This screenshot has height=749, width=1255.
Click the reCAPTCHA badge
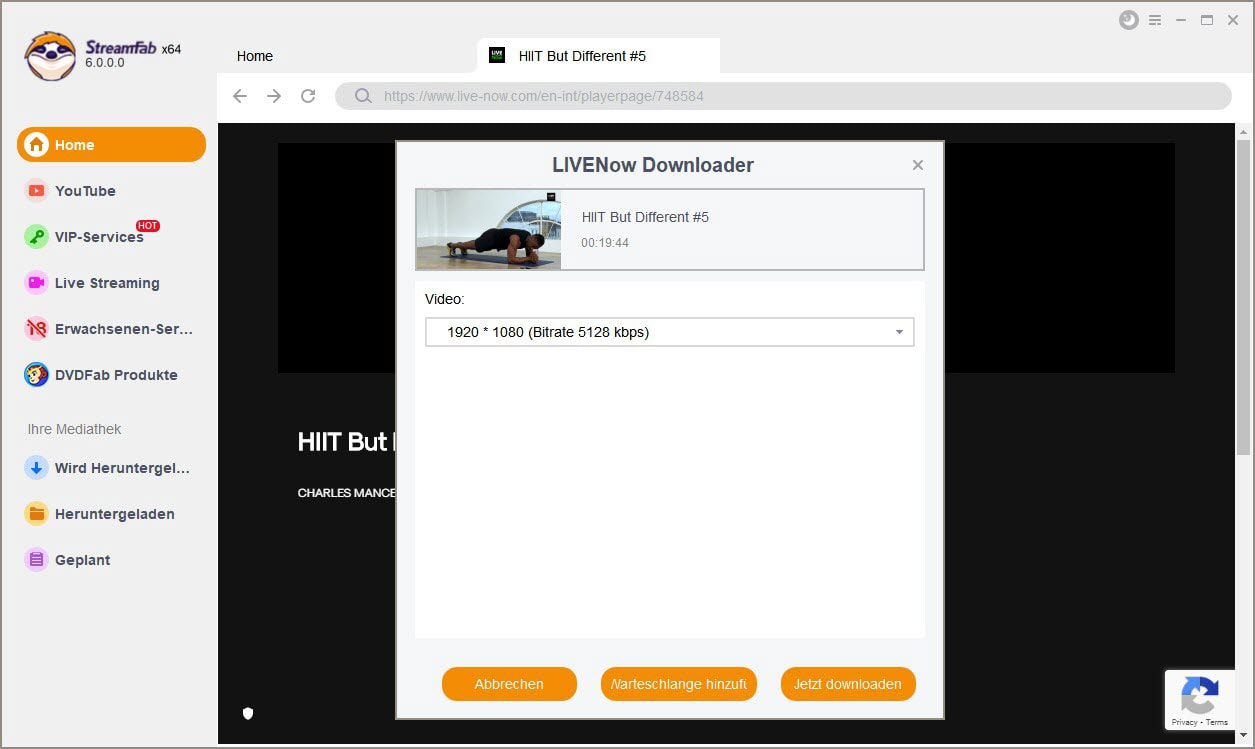pyautogui.click(x=1200, y=699)
